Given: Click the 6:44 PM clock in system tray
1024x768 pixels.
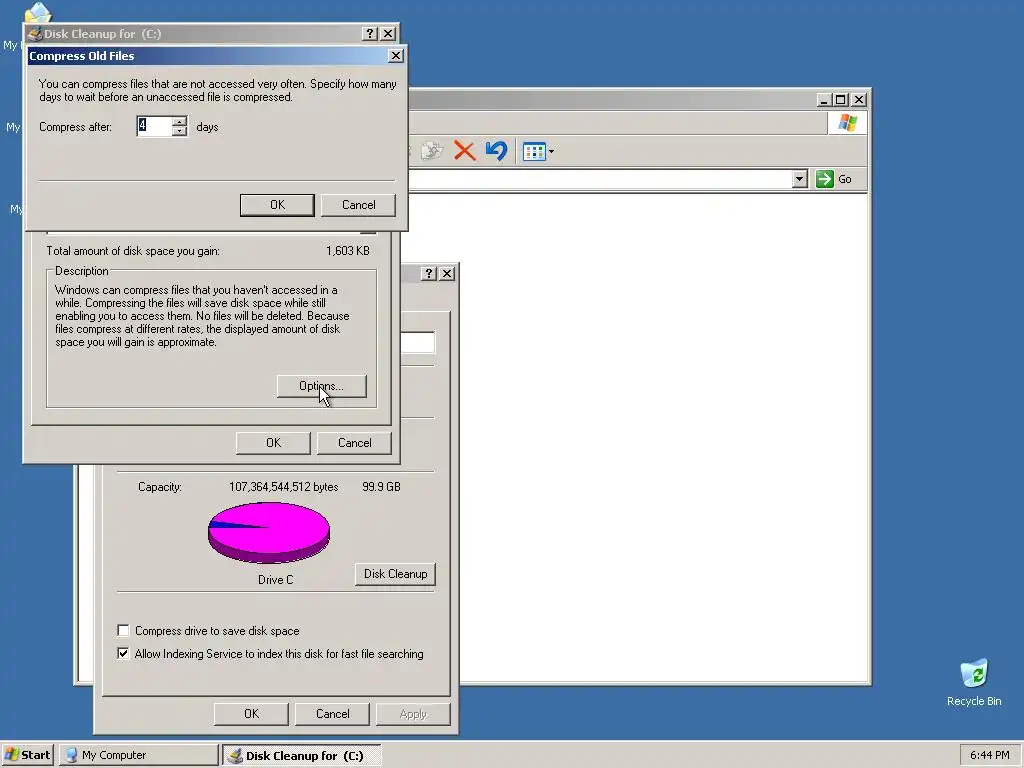Looking at the screenshot, I should click(x=989, y=755).
